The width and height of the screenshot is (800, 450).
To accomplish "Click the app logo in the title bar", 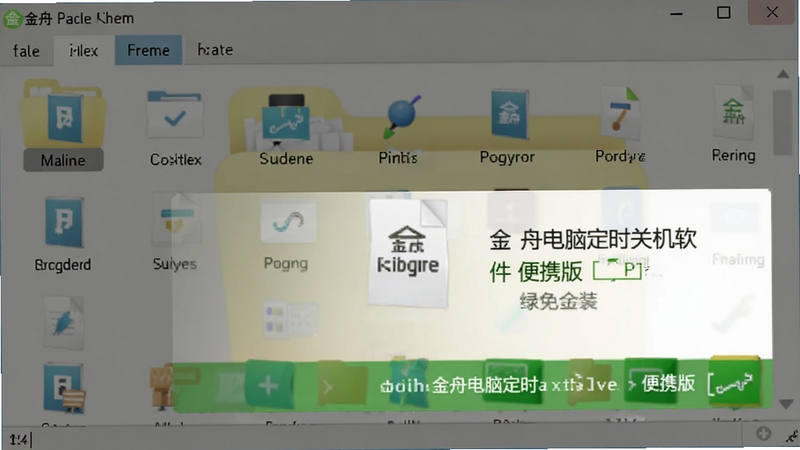I will pyautogui.click(x=12, y=18).
